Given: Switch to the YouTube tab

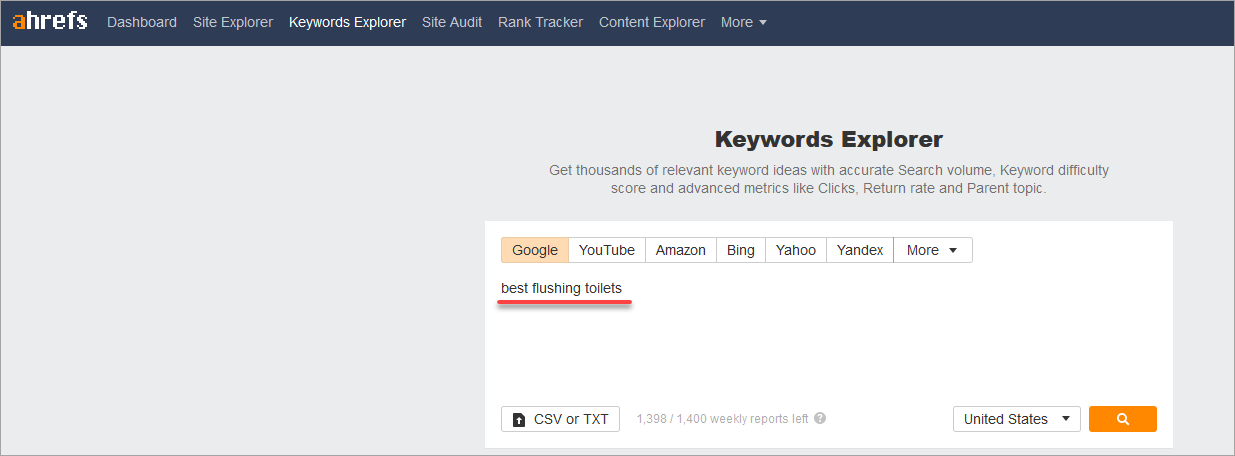Looking at the screenshot, I should click(607, 250).
